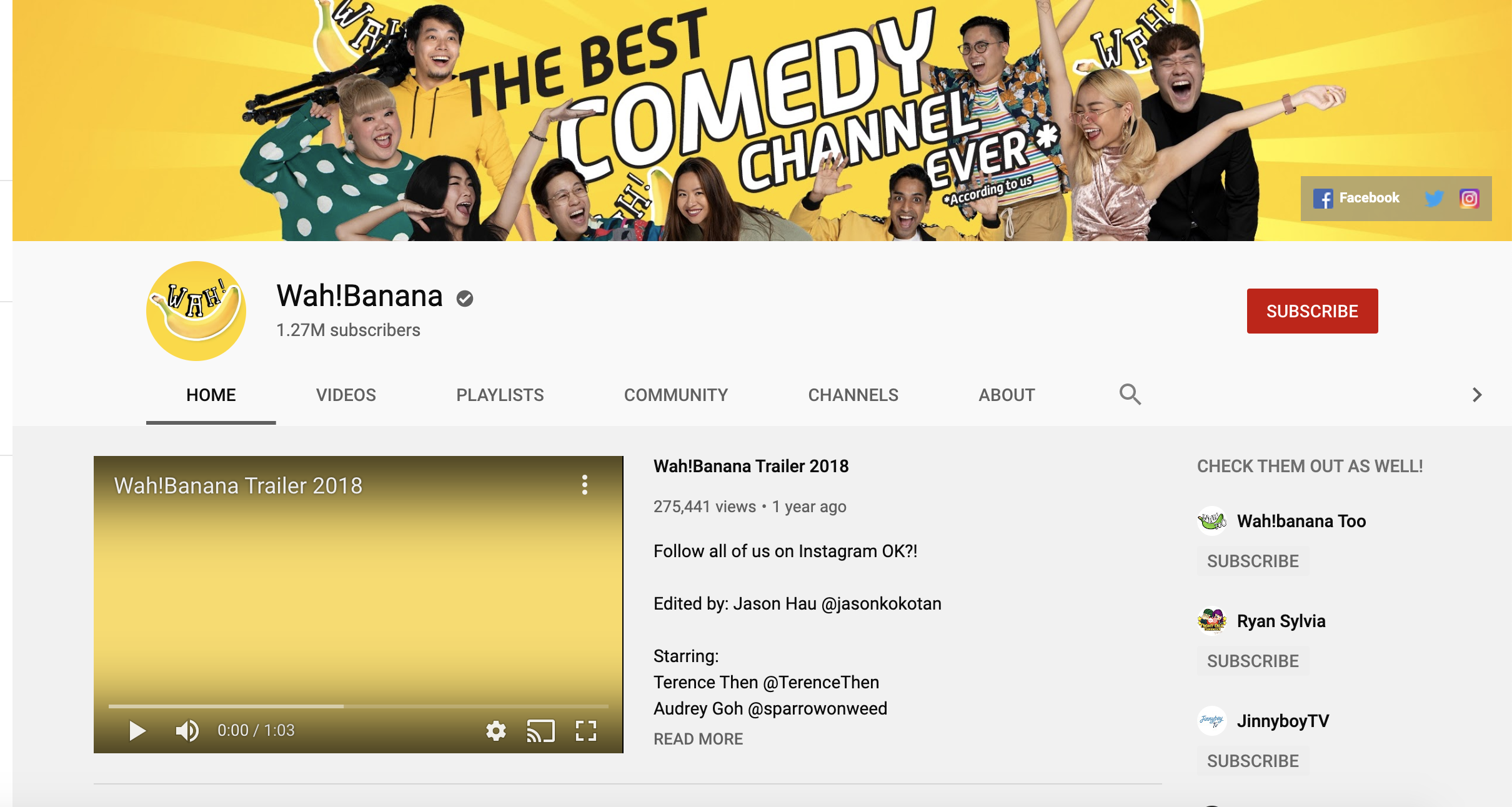Open the Ryan Sylvia channel name
The width and height of the screenshot is (1512, 807).
[1281, 621]
